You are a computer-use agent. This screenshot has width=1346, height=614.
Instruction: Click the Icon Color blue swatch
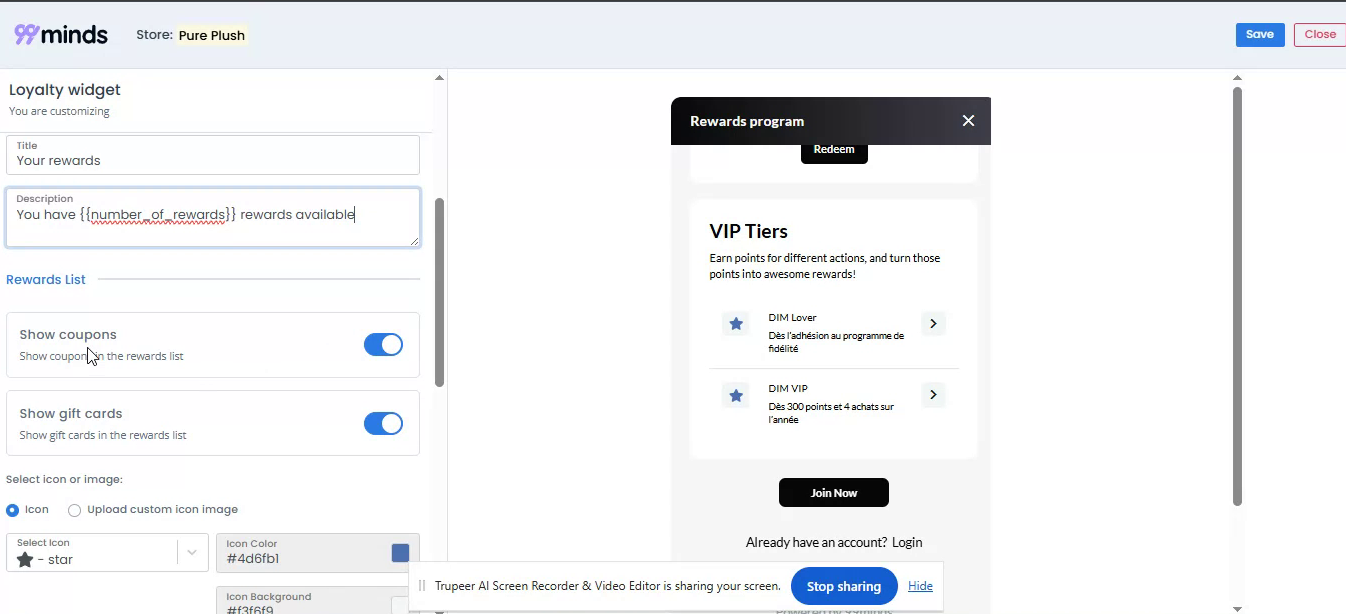[x=400, y=553]
